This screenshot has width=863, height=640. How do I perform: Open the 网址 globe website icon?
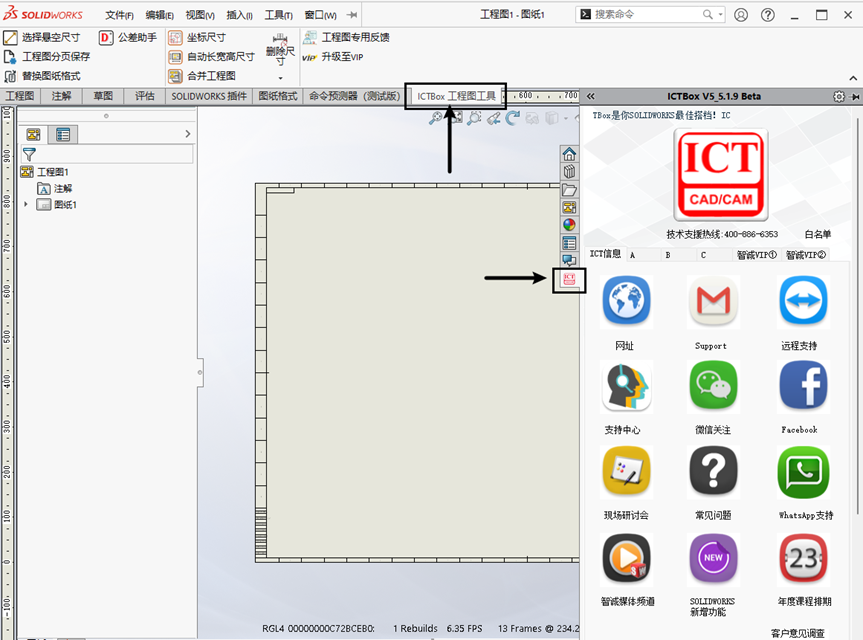pos(626,303)
